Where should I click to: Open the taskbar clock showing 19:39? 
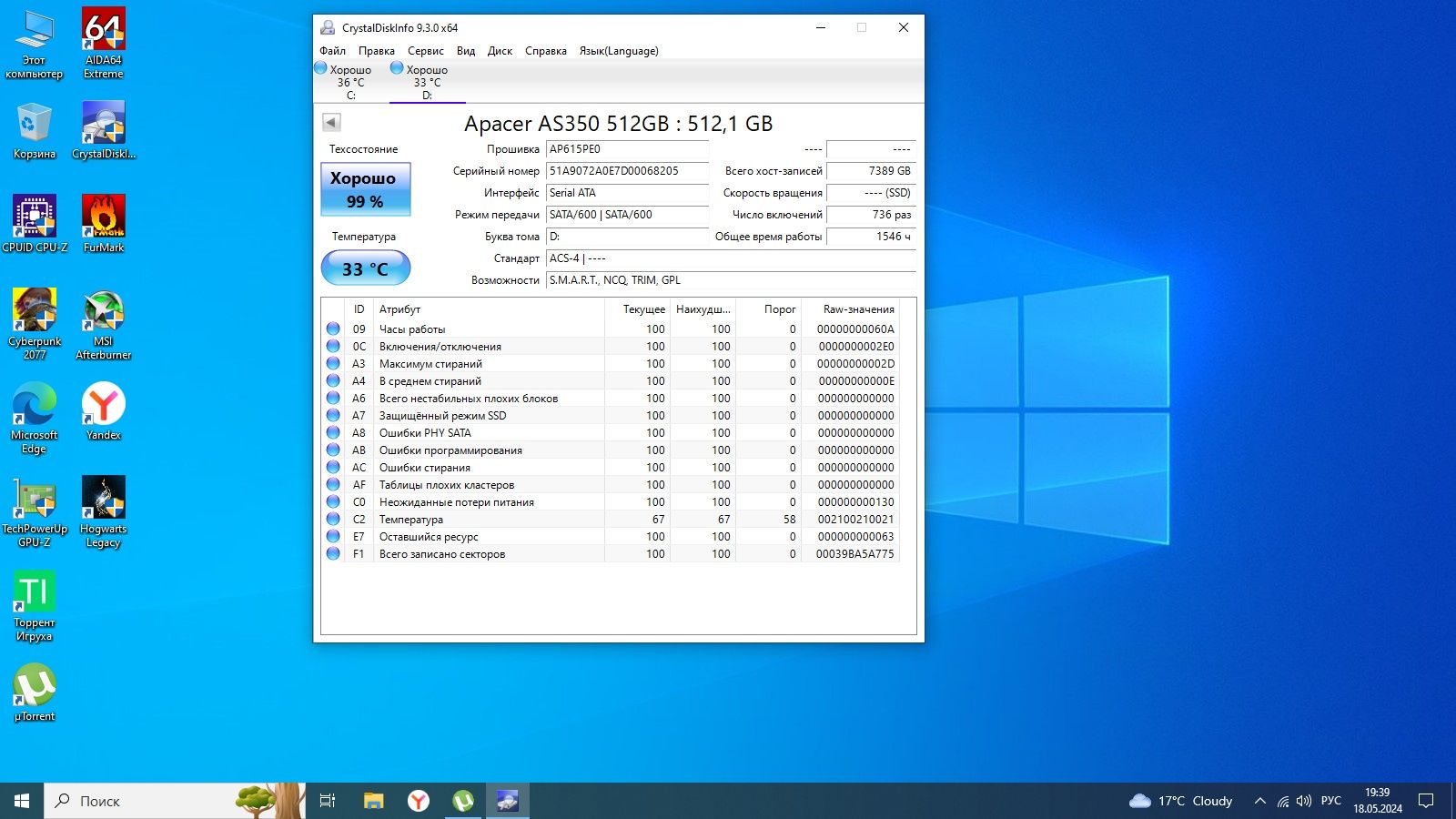[x=1378, y=801]
